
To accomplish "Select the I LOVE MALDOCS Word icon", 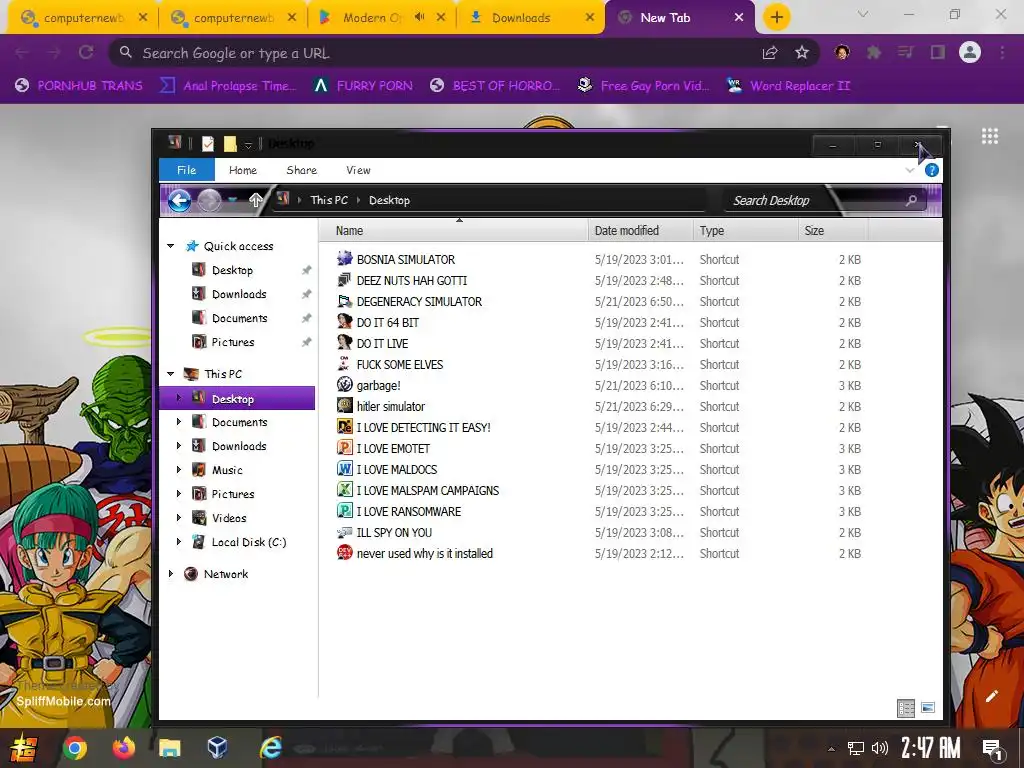I will coord(345,469).
